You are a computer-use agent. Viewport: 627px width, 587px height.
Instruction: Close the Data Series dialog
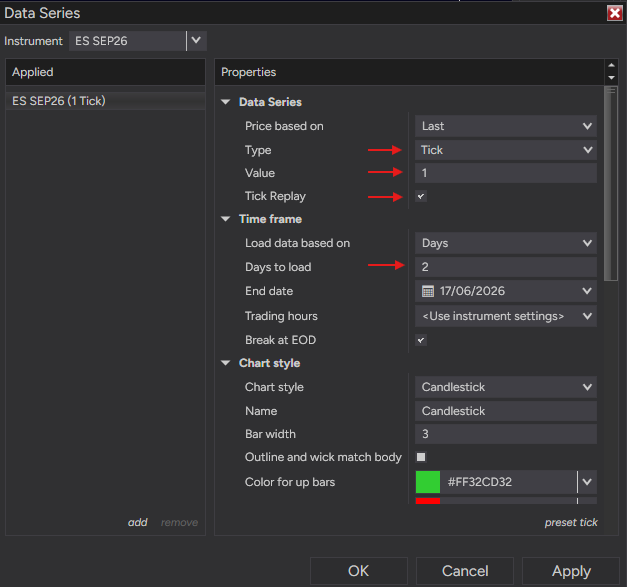coord(615,13)
